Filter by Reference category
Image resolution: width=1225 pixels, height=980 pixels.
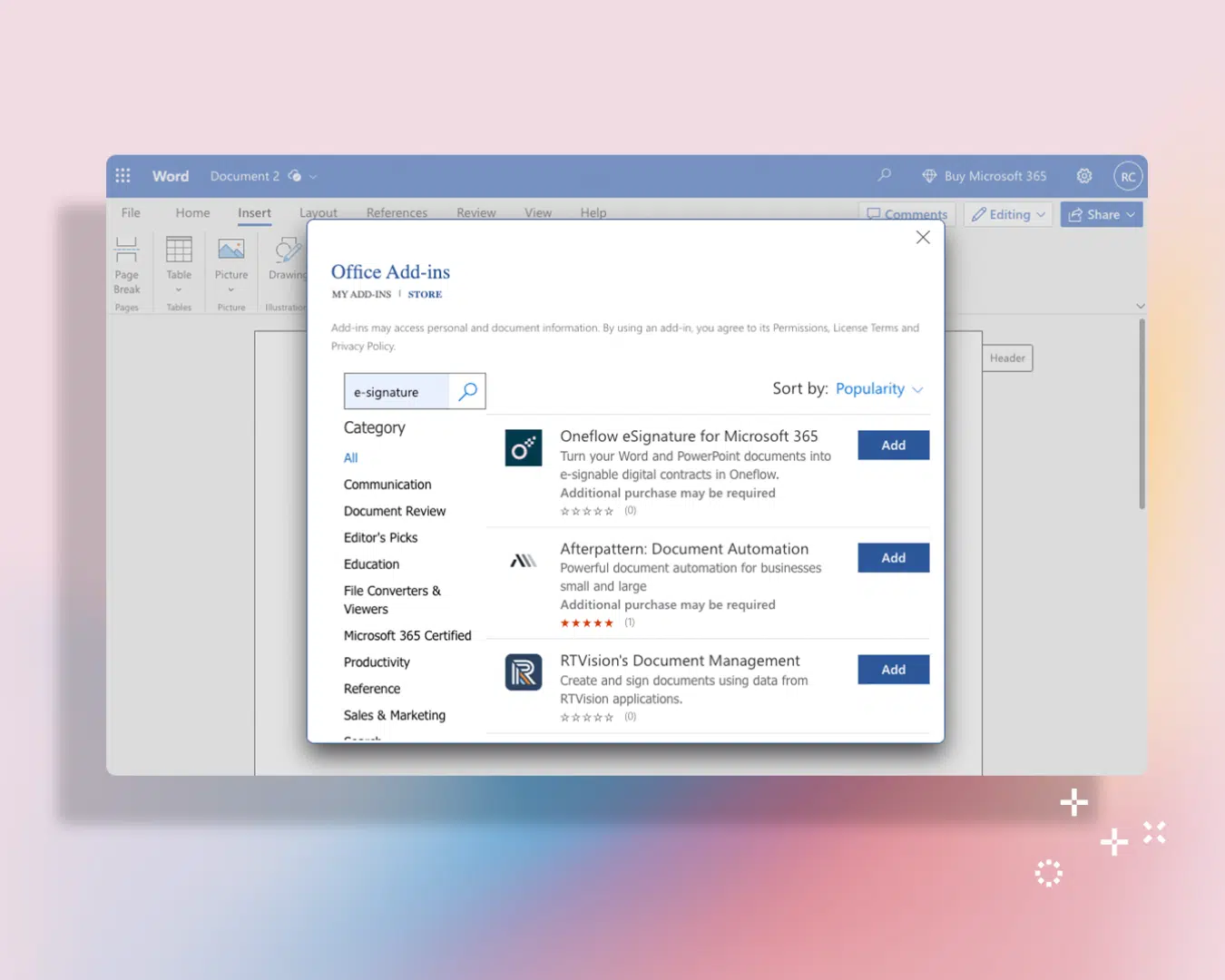[x=372, y=689]
